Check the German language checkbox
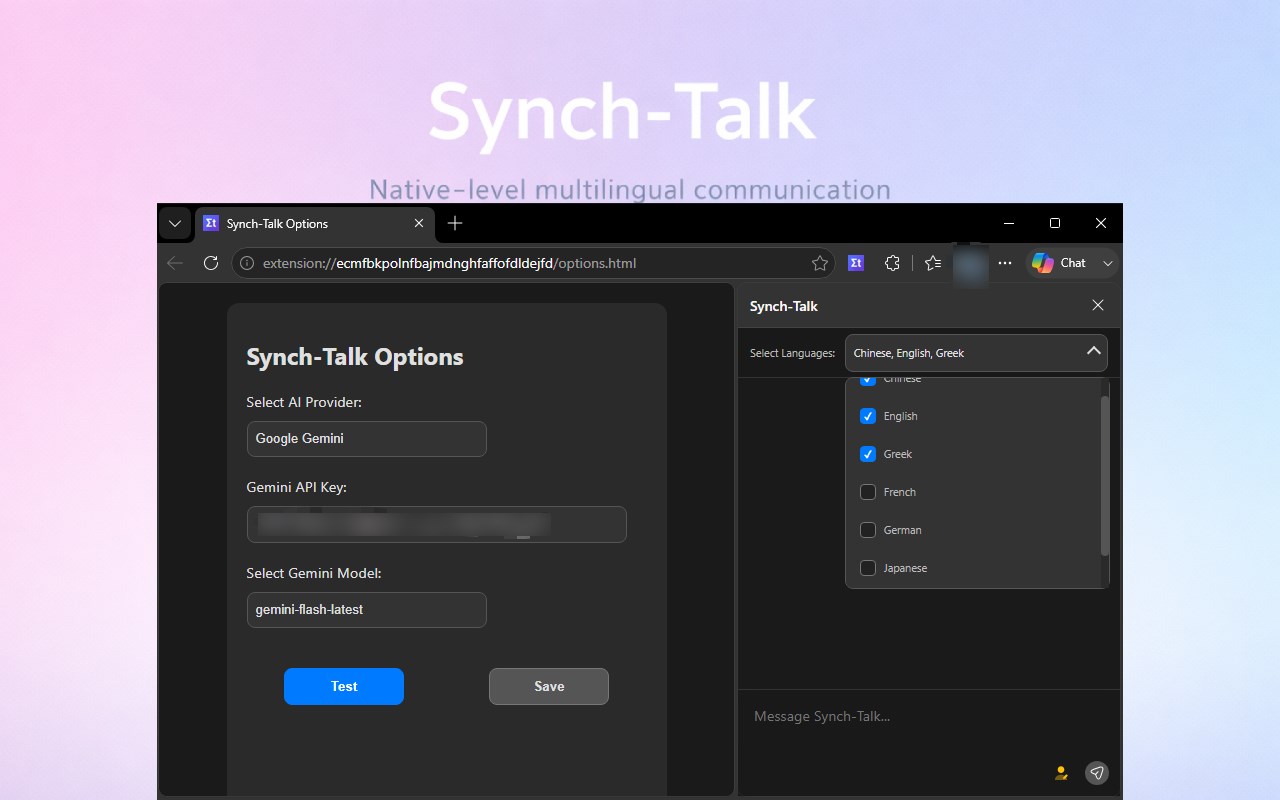Viewport: 1280px width, 800px height. click(868, 530)
